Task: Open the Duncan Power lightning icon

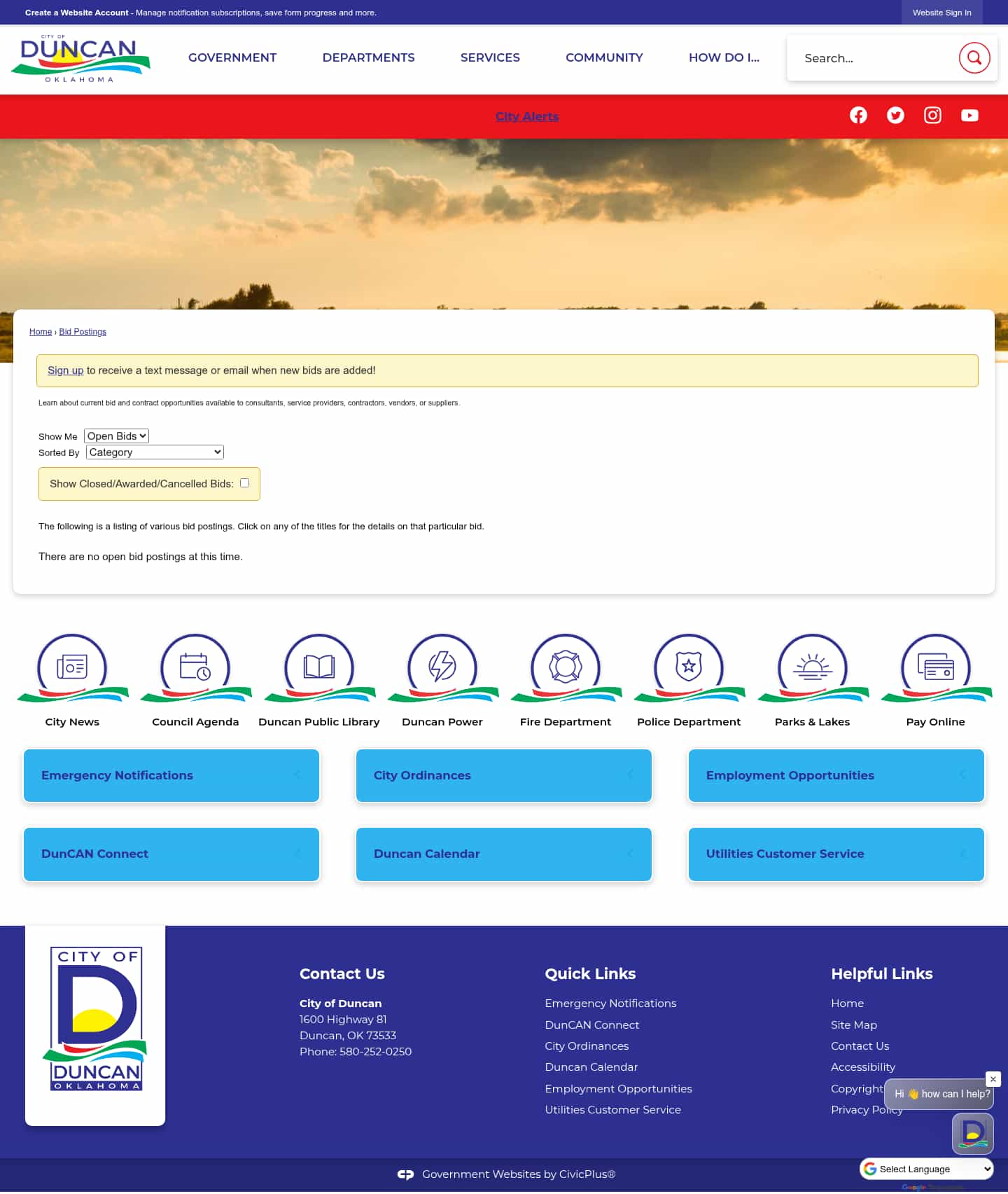Action: click(x=442, y=667)
